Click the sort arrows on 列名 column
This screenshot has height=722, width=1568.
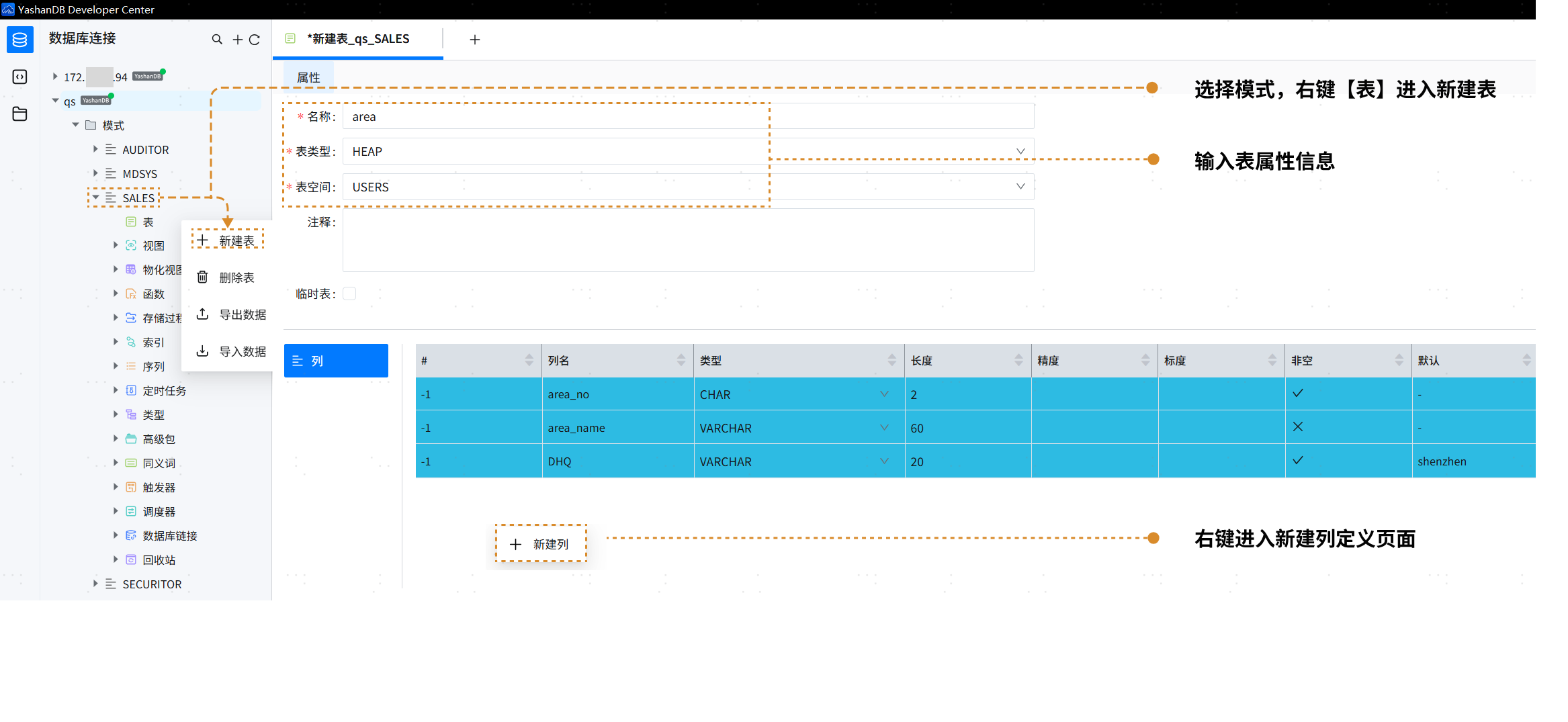coord(681,361)
